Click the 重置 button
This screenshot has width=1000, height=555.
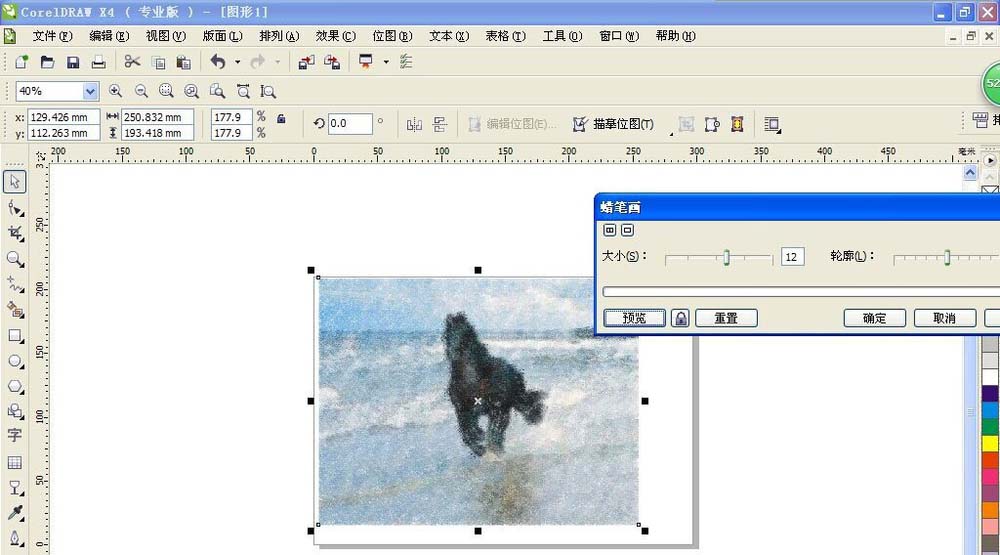726,318
